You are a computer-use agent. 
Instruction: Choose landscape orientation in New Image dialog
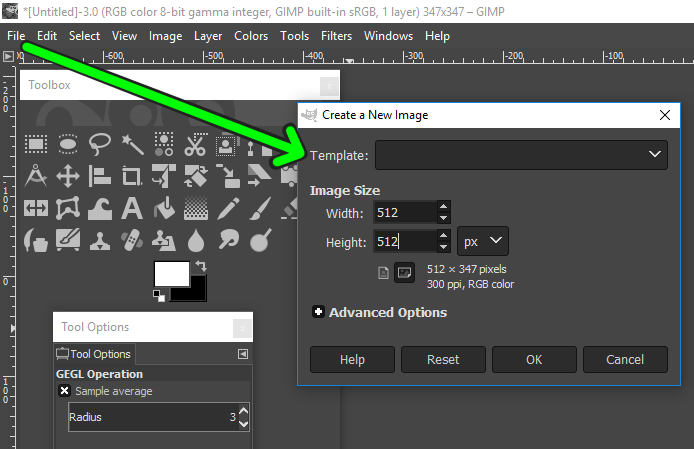click(x=404, y=272)
